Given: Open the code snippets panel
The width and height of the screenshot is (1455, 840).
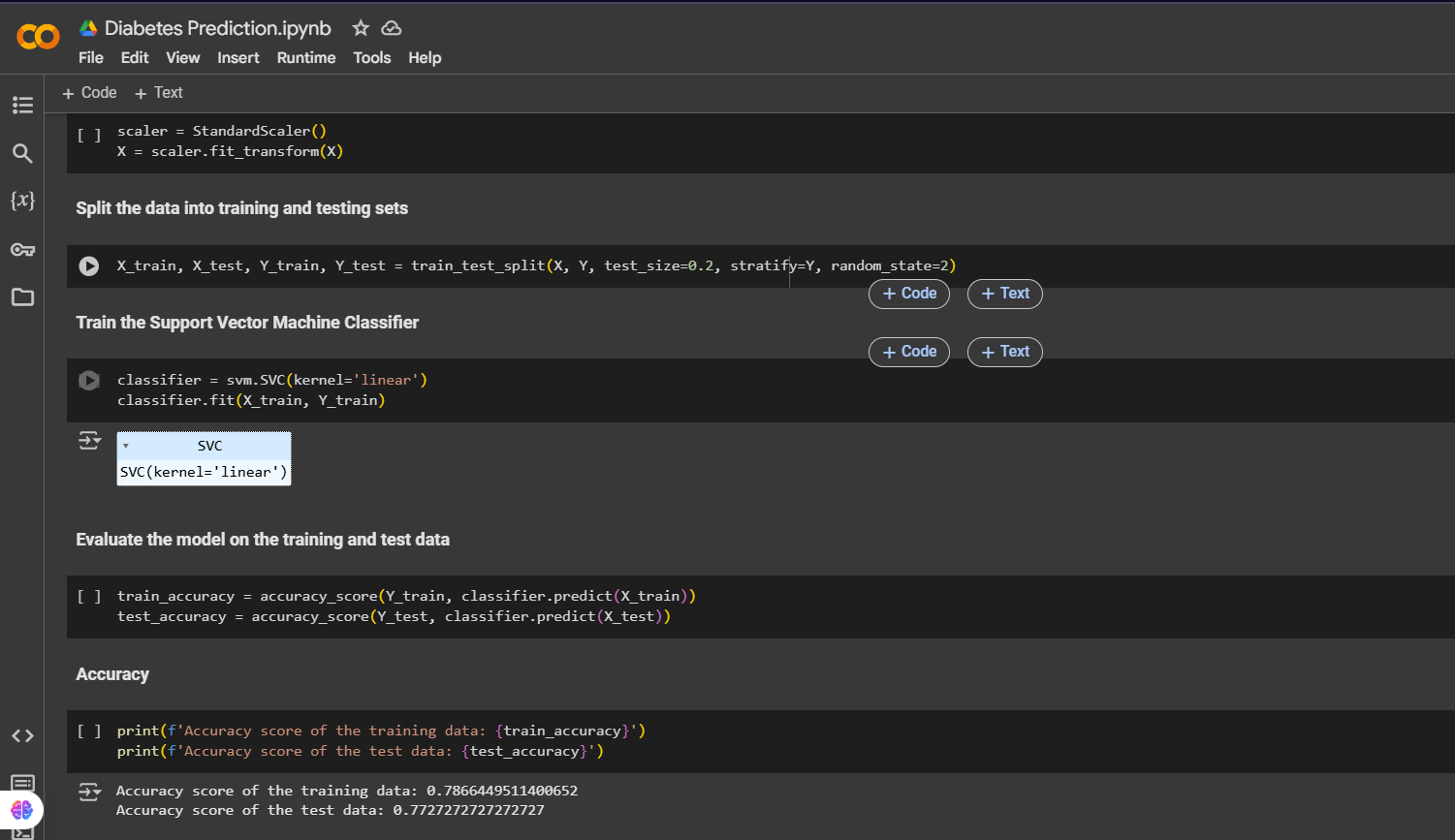Looking at the screenshot, I should (22, 735).
